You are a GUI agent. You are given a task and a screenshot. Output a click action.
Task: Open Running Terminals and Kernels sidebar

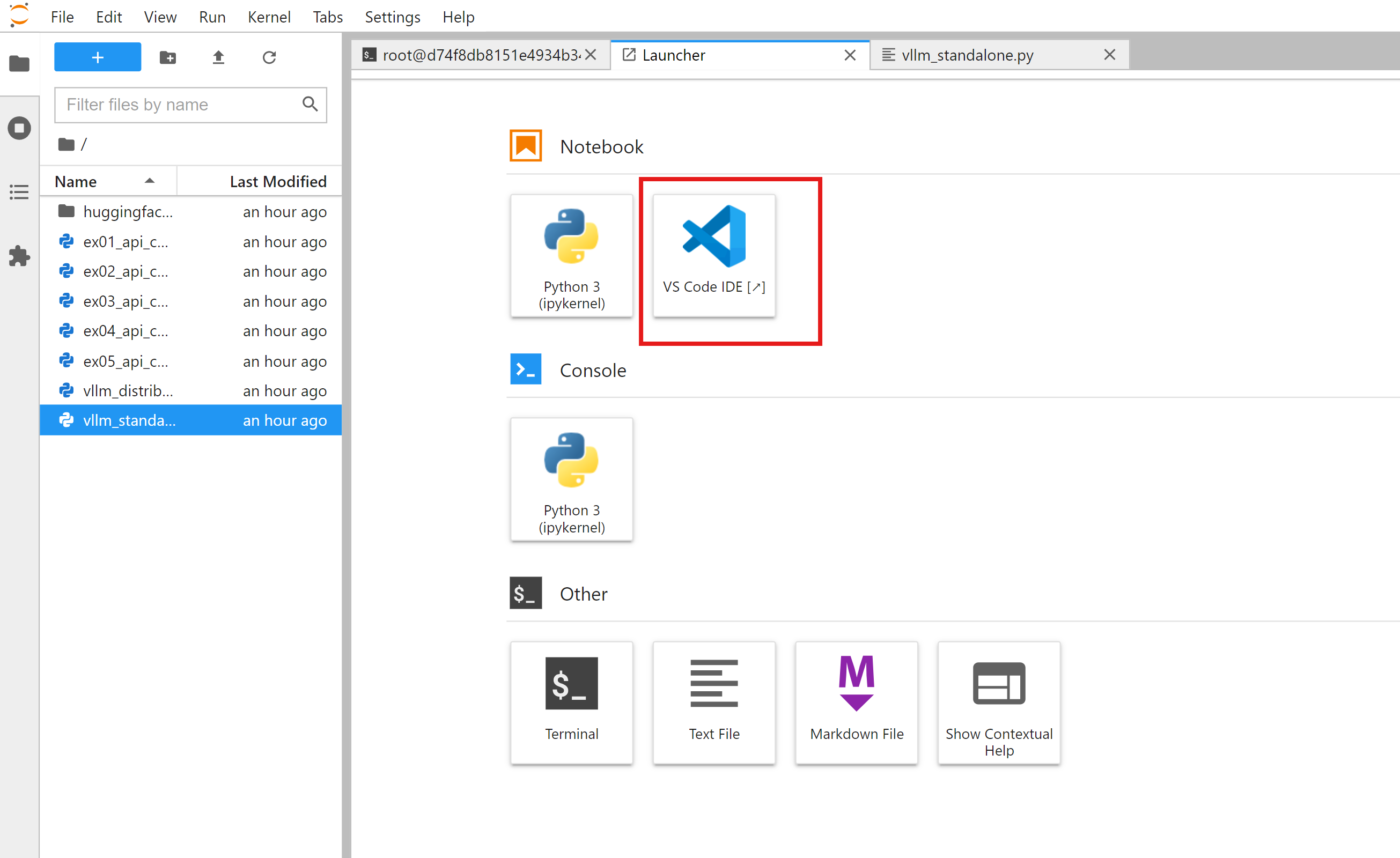point(19,128)
